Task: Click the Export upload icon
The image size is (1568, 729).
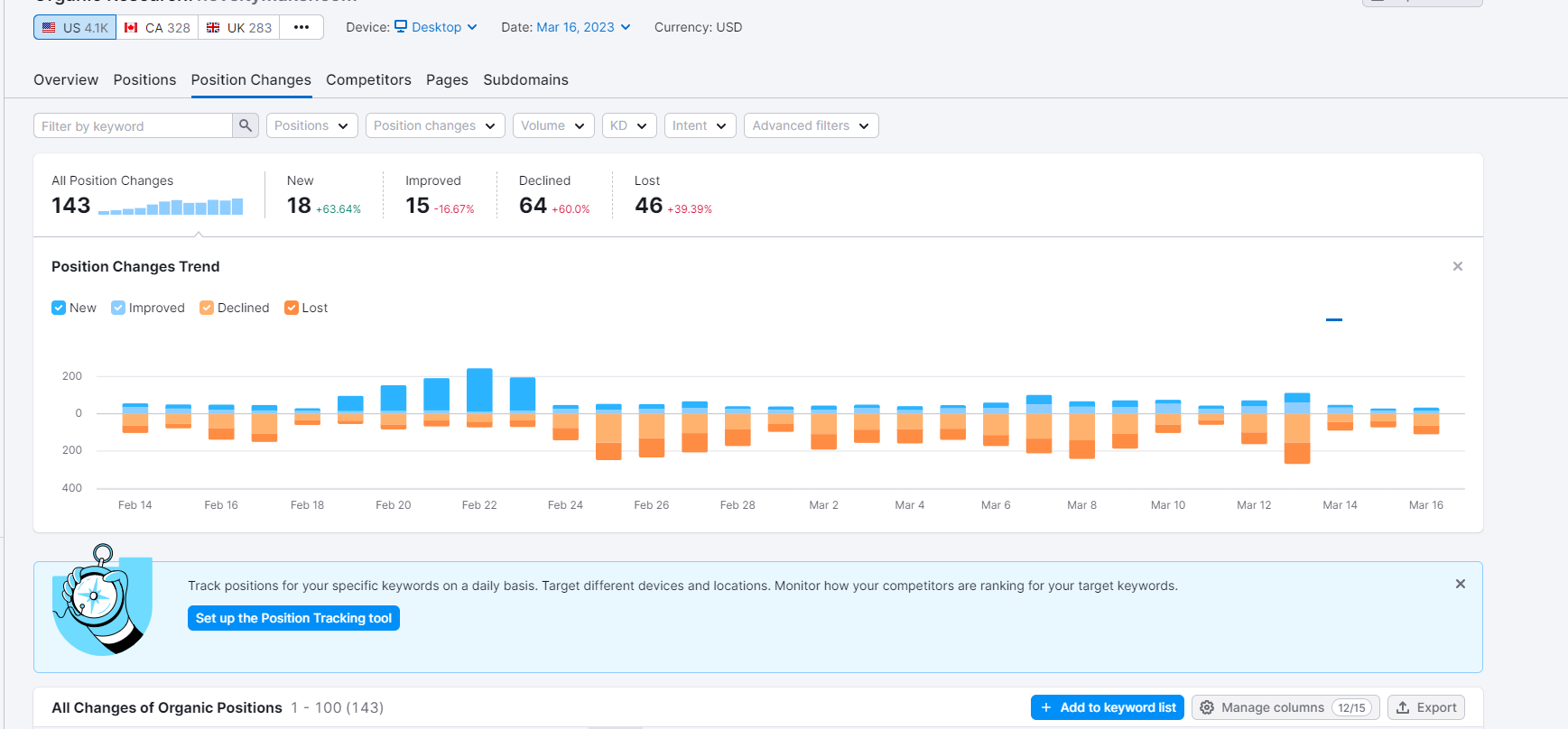Action: click(1403, 707)
